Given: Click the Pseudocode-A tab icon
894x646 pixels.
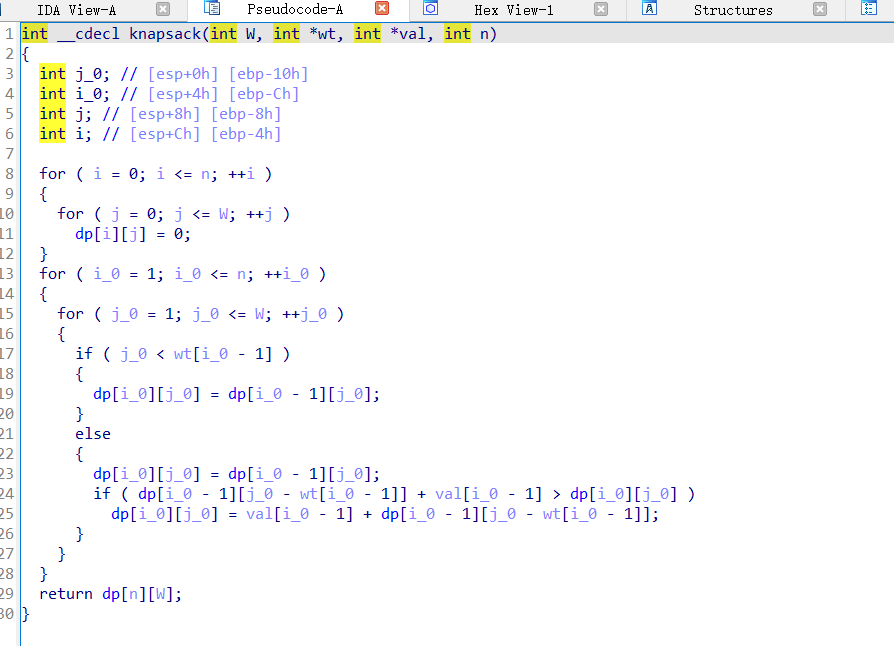Looking at the screenshot, I should [212, 9].
